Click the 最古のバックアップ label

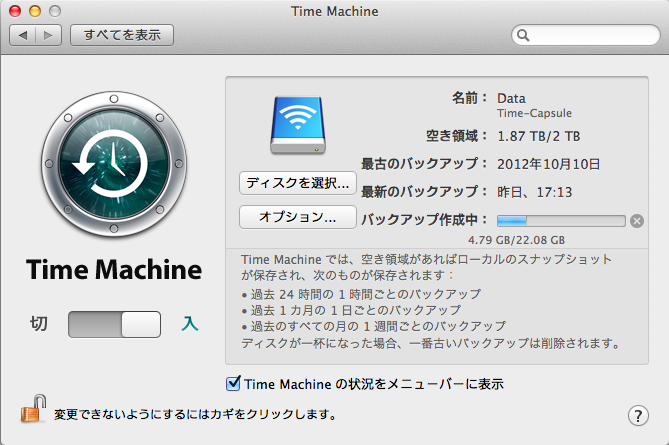tap(425, 164)
